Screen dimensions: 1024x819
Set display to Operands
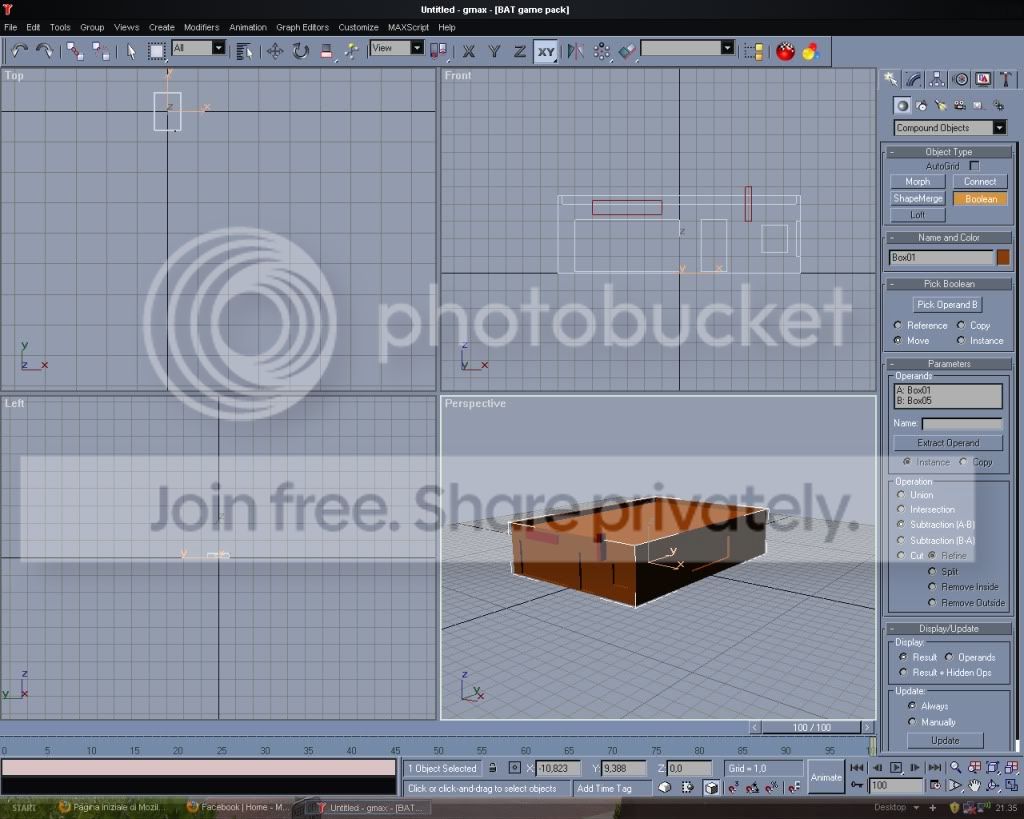click(x=949, y=657)
